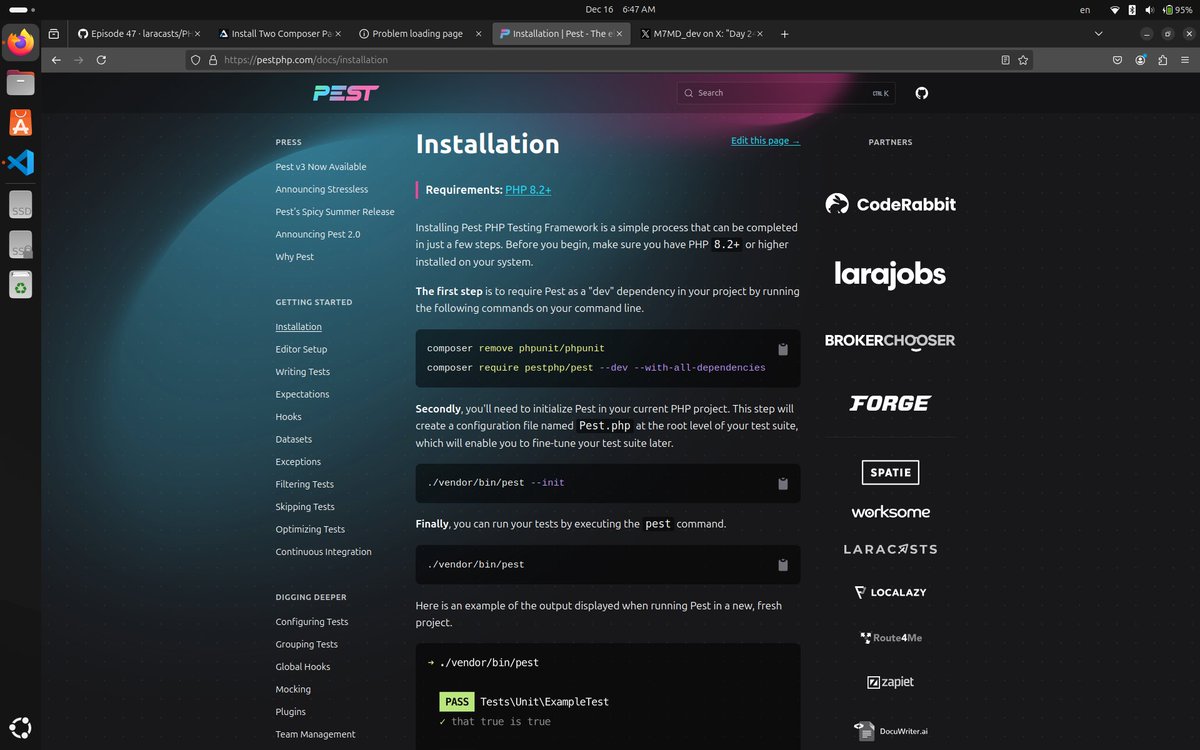1200x750 pixels.
Task: Follow the PHP 8.2+ requirements link
Action: tap(528, 190)
